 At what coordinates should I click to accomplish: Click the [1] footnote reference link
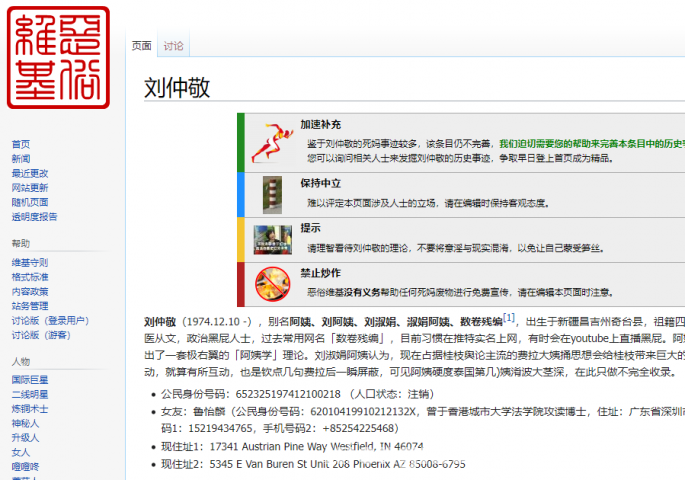coord(509,318)
